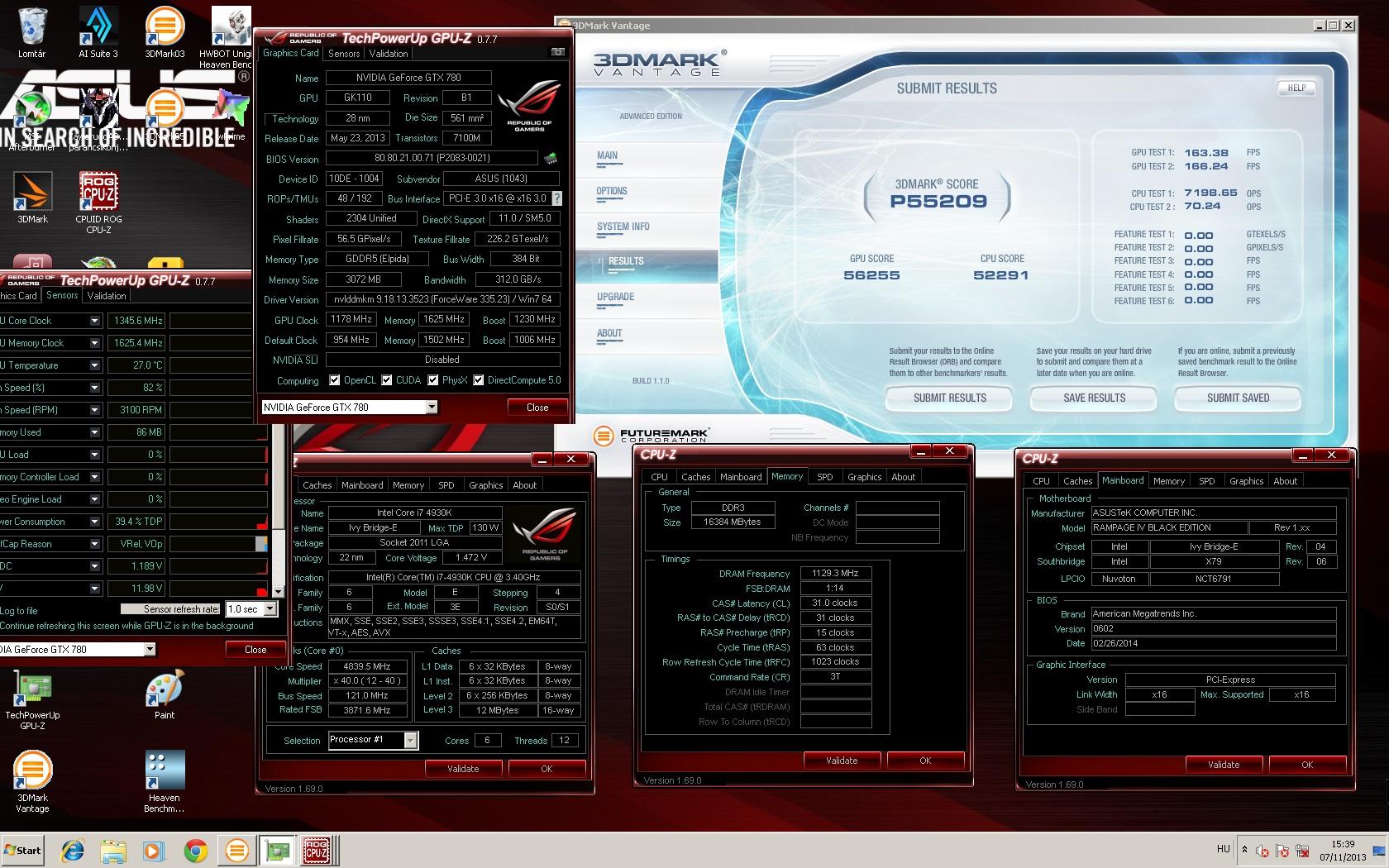Toggle the PhysX checkbox
The height and width of the screenshot is (868, 1389).
(433, 380)
